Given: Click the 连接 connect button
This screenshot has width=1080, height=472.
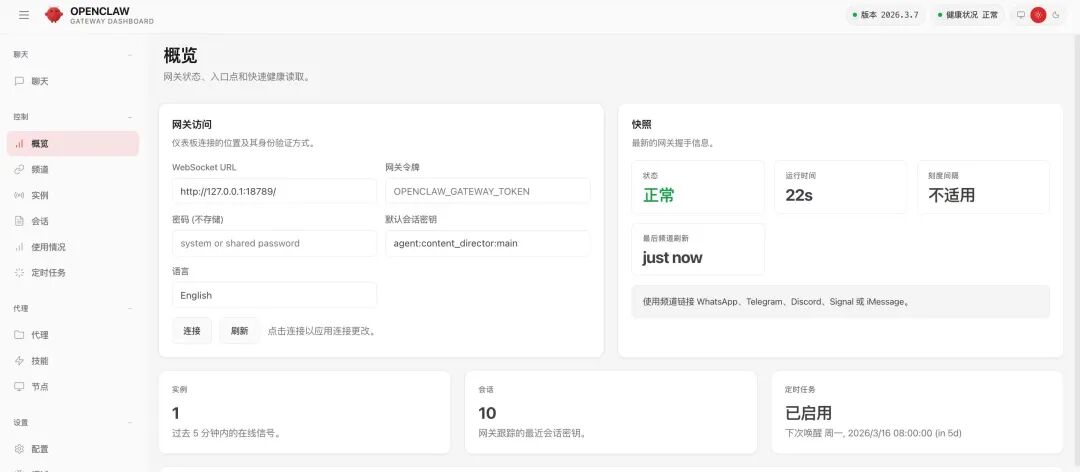Looking at the screenshot, I should pyautogui.click(x=192, y=331).
